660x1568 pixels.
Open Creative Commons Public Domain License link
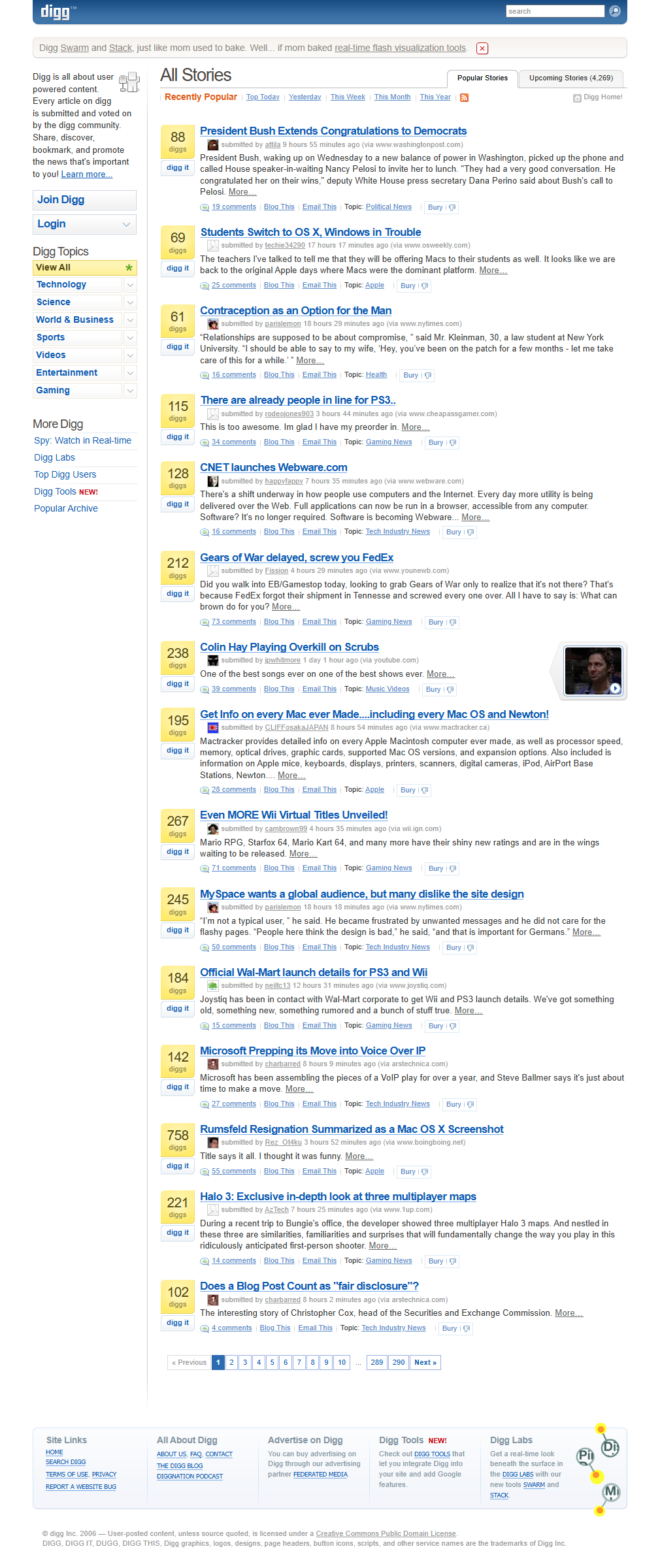386,1533
